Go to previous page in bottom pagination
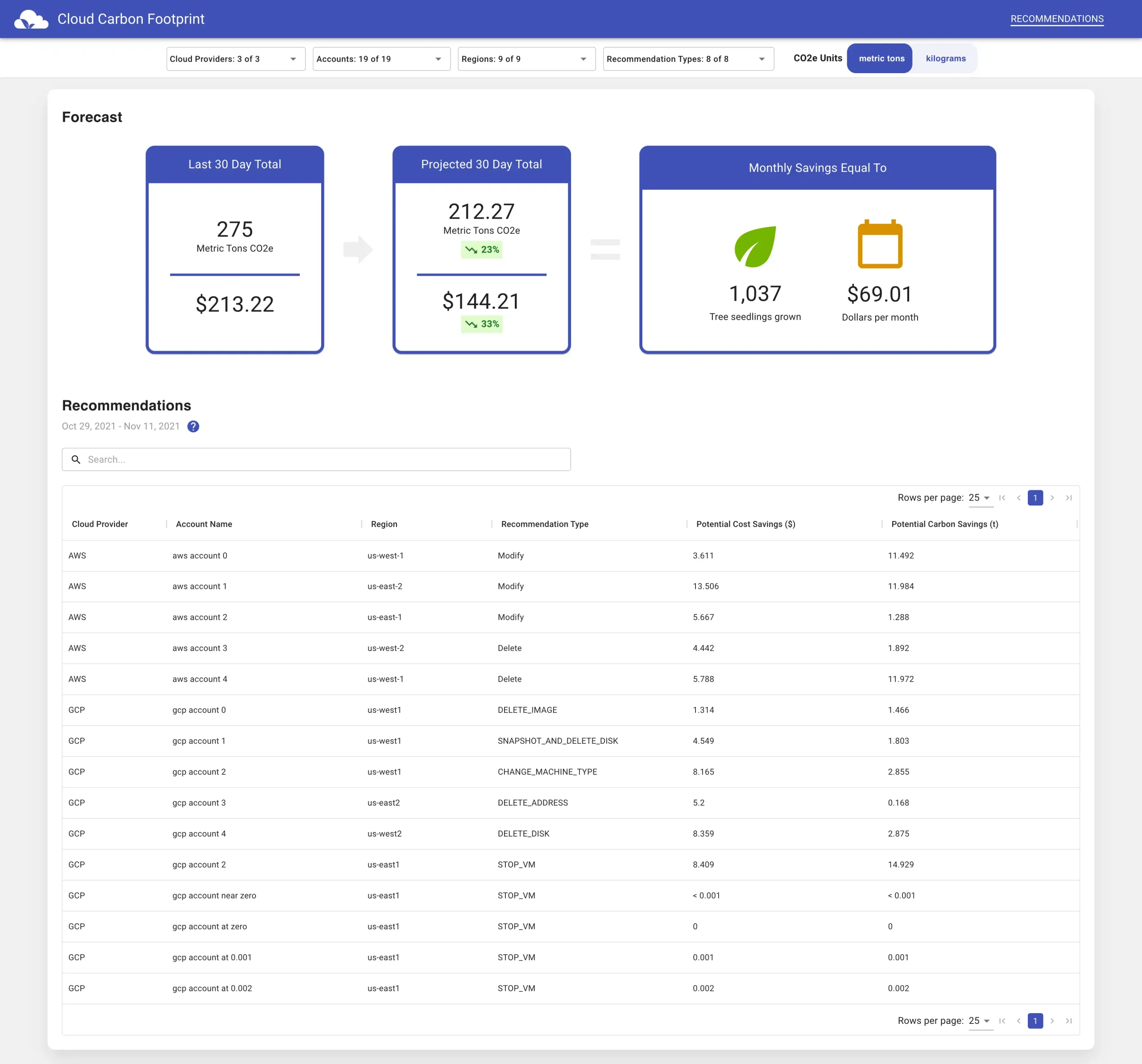The image size is (1142, 1064). (x=1018, y=1021)
